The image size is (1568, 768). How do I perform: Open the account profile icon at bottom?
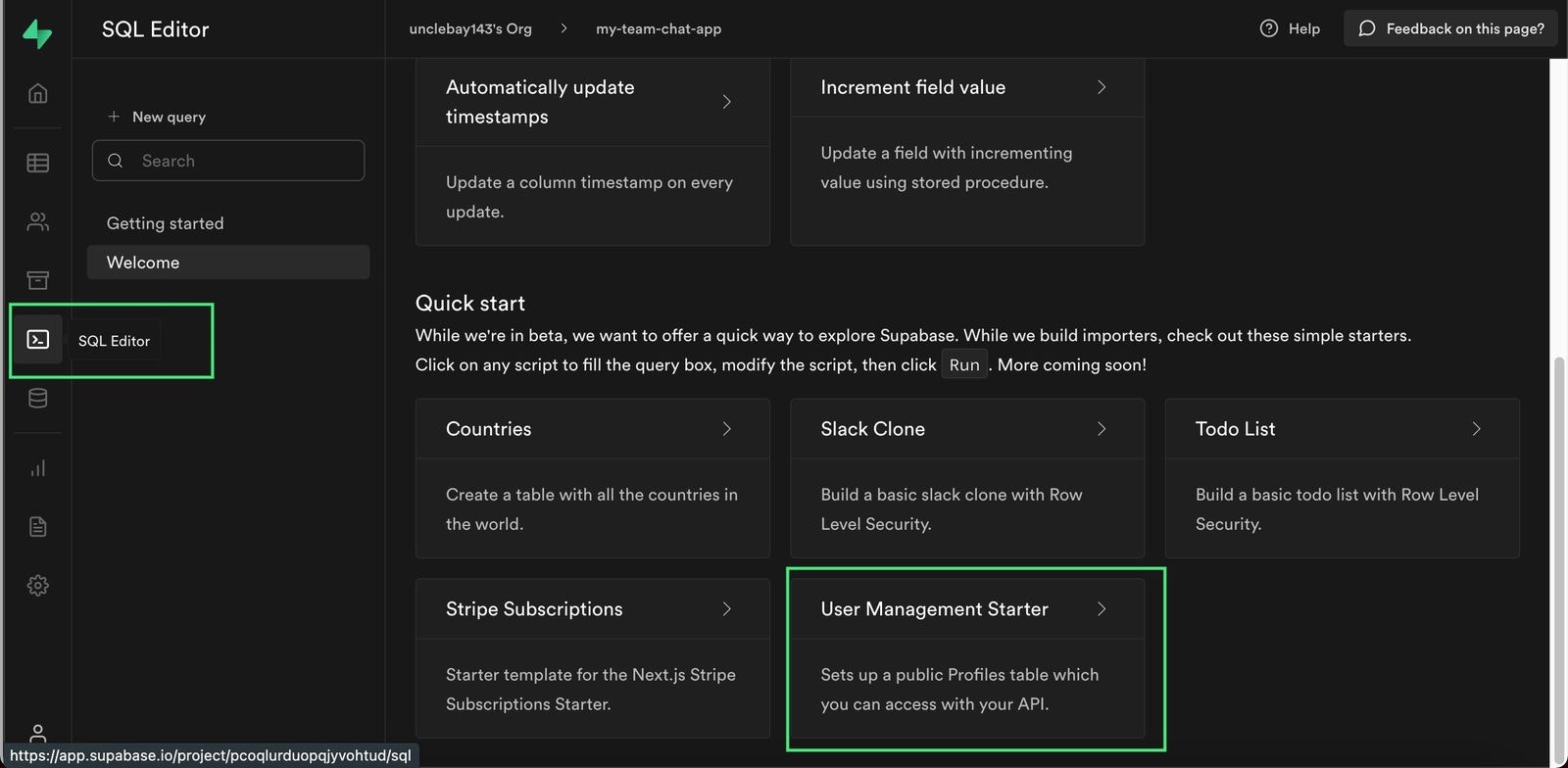tap(36, 735)
